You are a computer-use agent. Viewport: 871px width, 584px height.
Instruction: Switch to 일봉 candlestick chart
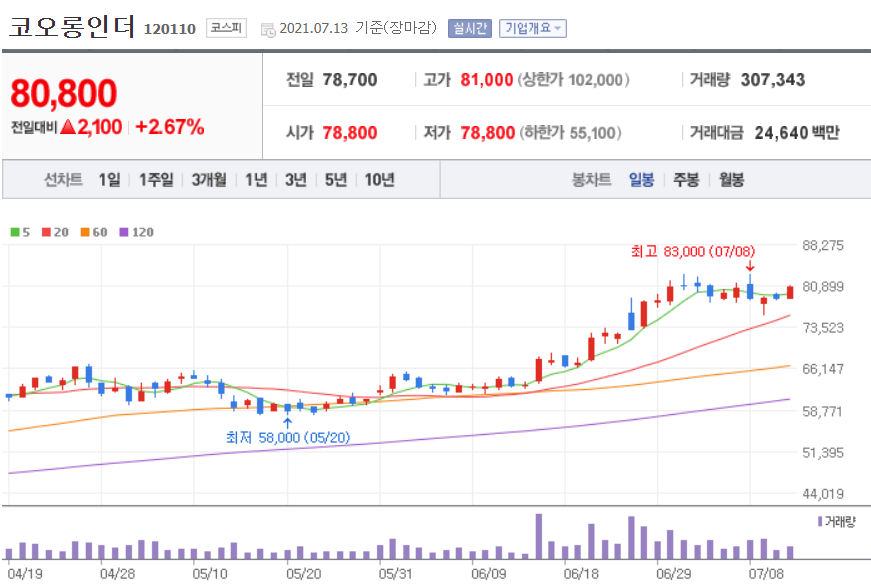tap(641, 179)
